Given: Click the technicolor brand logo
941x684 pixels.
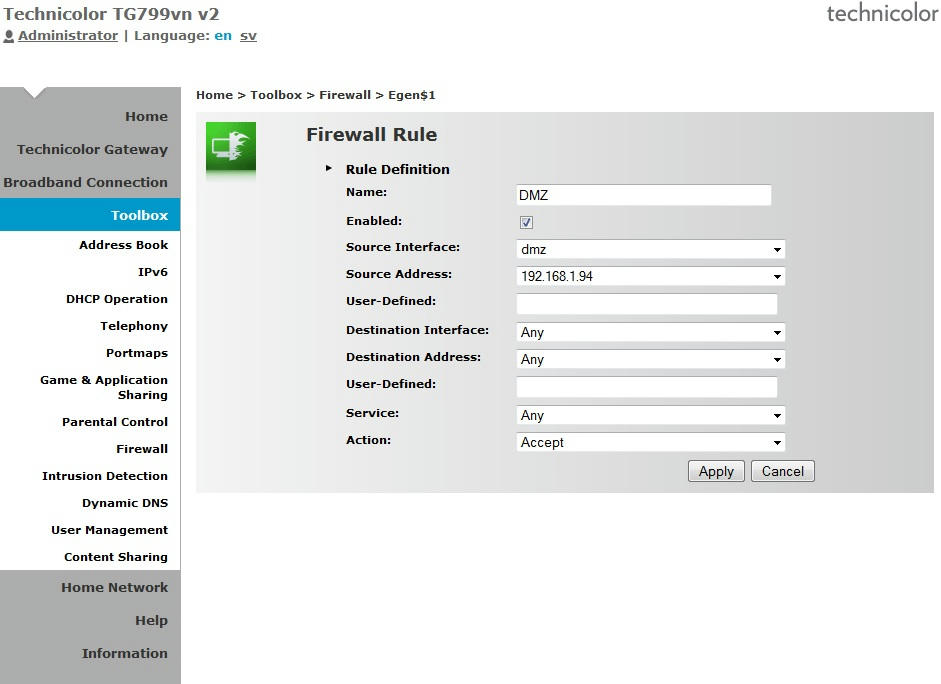Looking at the screenshot, I should coord(880,13).
